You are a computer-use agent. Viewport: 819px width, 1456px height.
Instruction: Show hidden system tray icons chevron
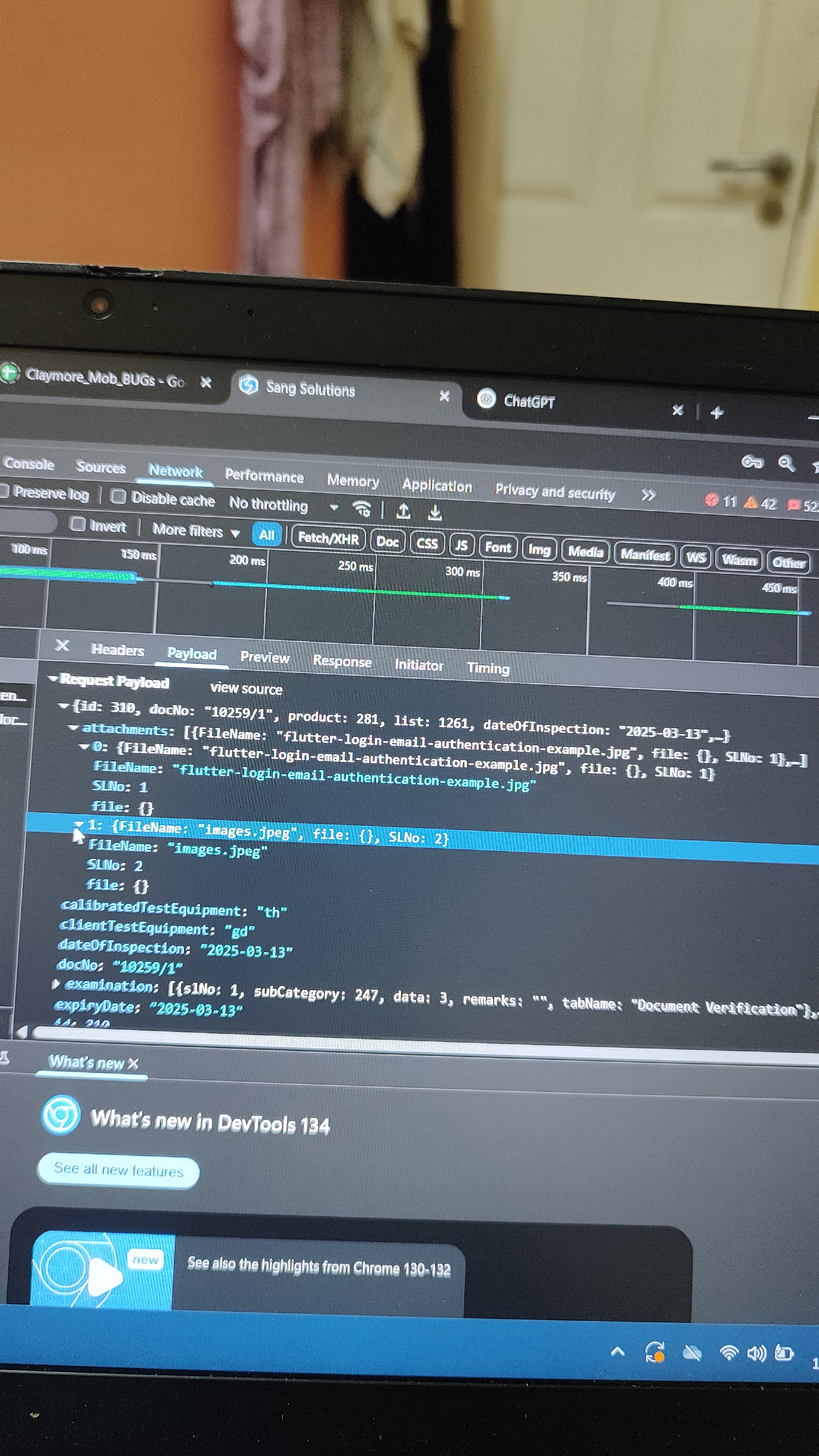pos(618,1352)
